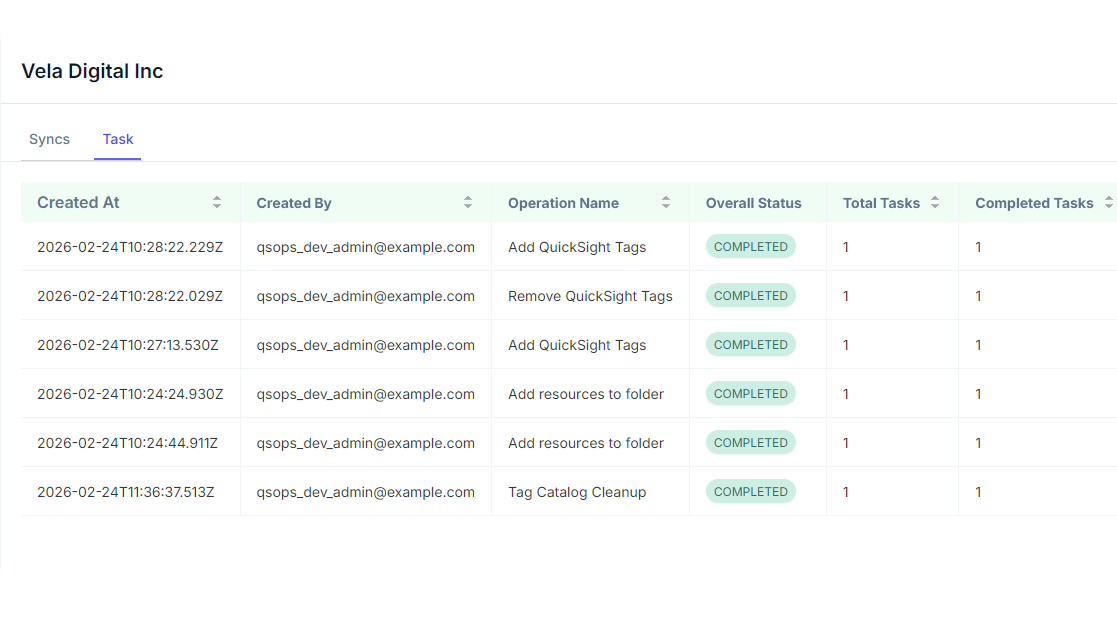Select timestamp 2026-02-24T11:36:37.513Z
The height and width of the screenshot is (620, 1117).
pos(125,492)
